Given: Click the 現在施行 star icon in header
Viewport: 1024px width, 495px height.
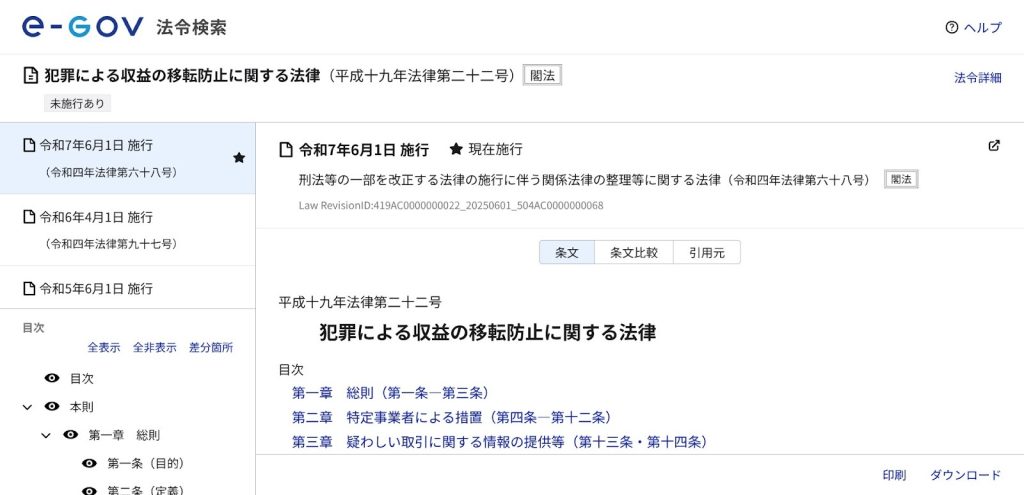Looking at the screenshot, I should coord(456,149).
